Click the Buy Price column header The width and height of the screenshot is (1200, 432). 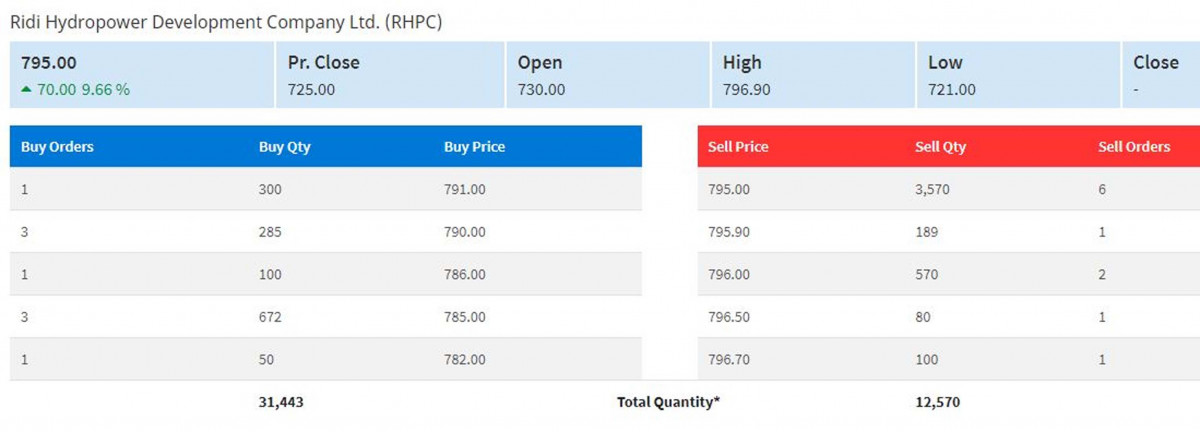[x=474, y=146]
